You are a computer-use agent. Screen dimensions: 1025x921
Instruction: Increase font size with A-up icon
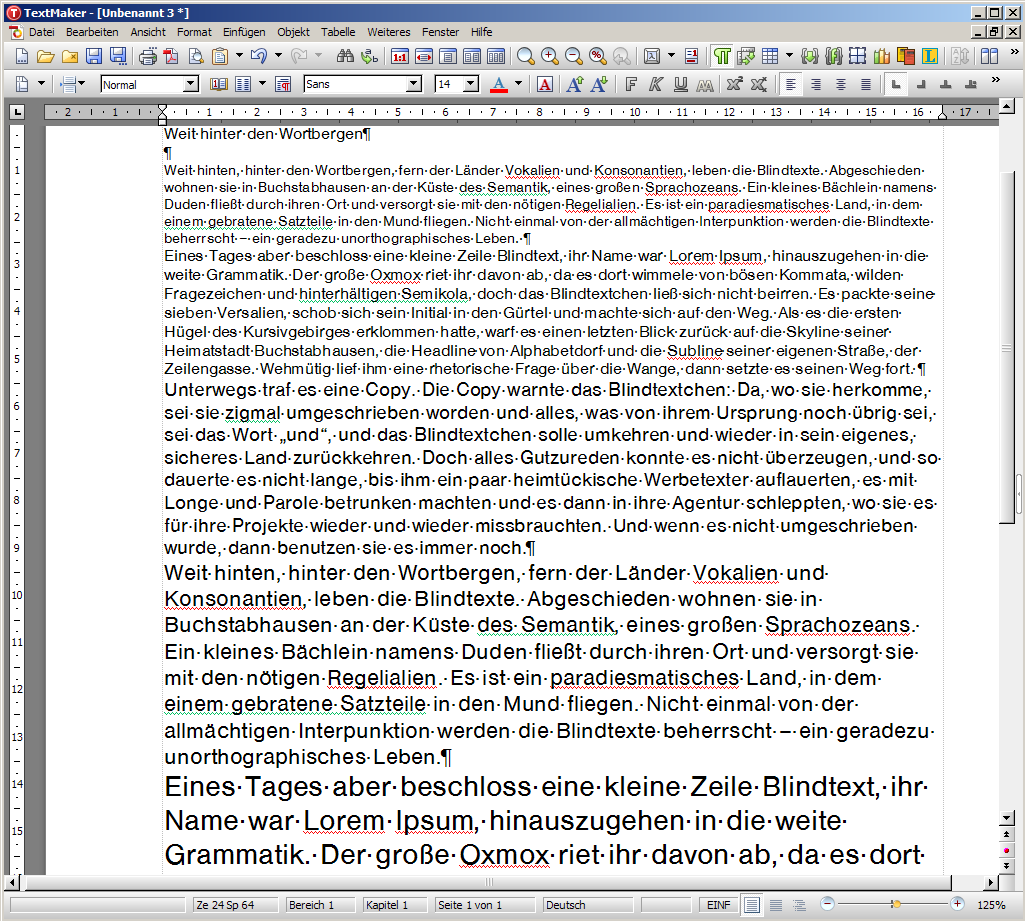[575, 84]
